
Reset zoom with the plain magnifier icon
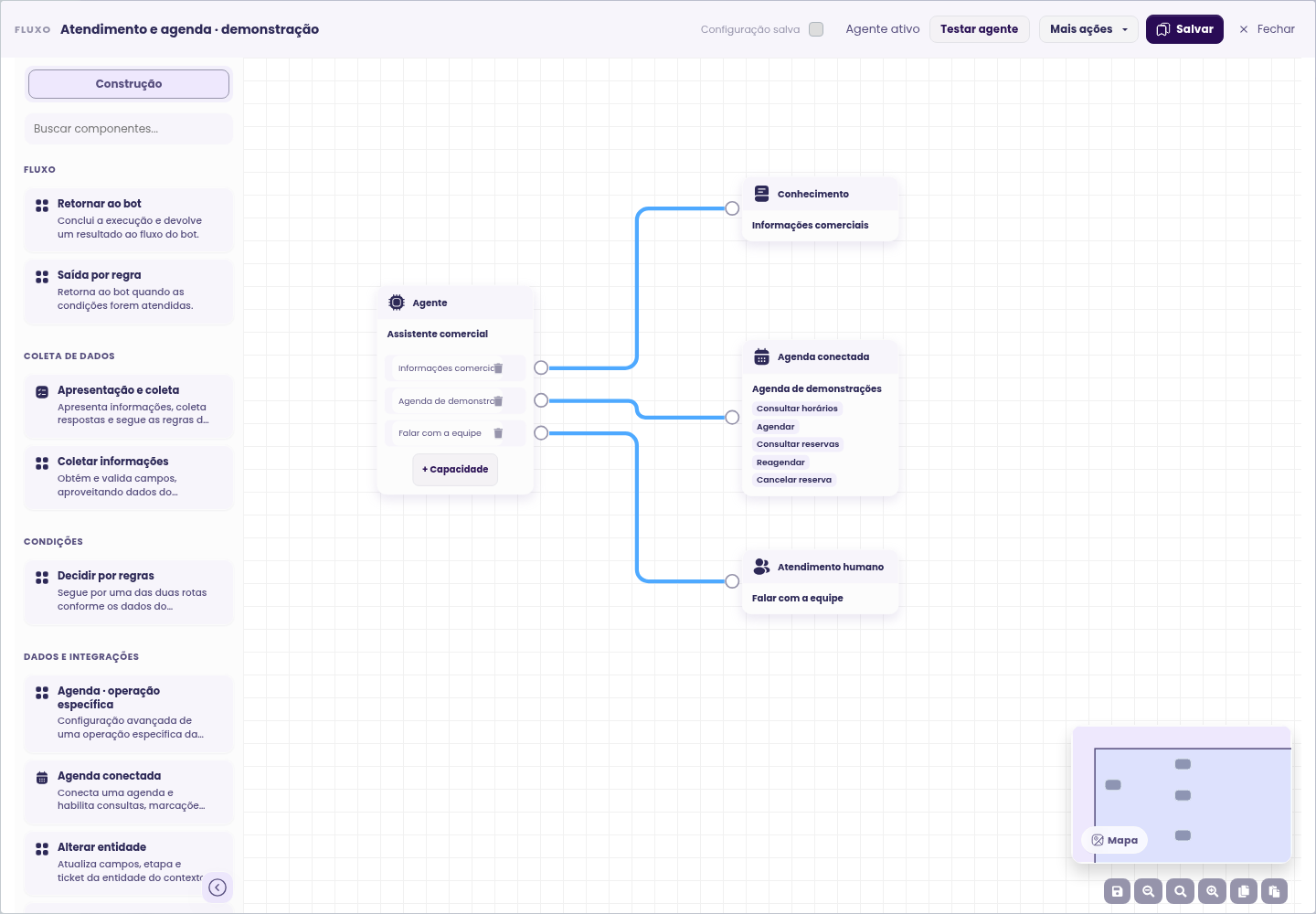[x=1181, y=891]
